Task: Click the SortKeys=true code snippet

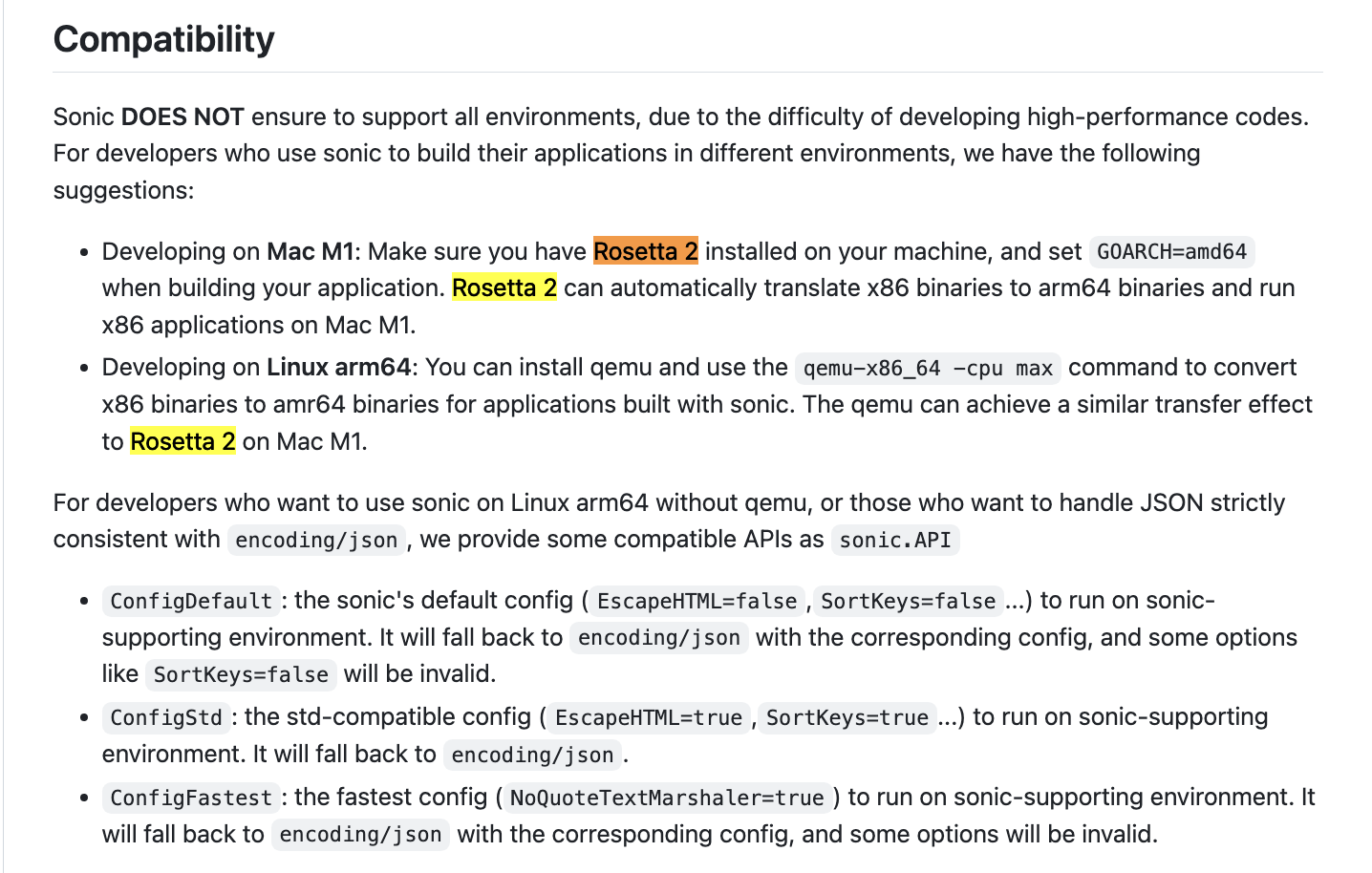Action: tap(847, 717)
